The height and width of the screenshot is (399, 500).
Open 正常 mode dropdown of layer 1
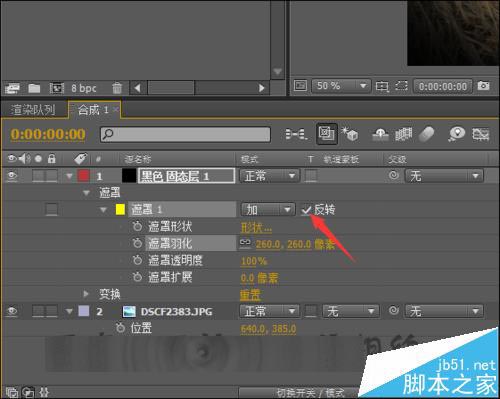coord(269,176)
